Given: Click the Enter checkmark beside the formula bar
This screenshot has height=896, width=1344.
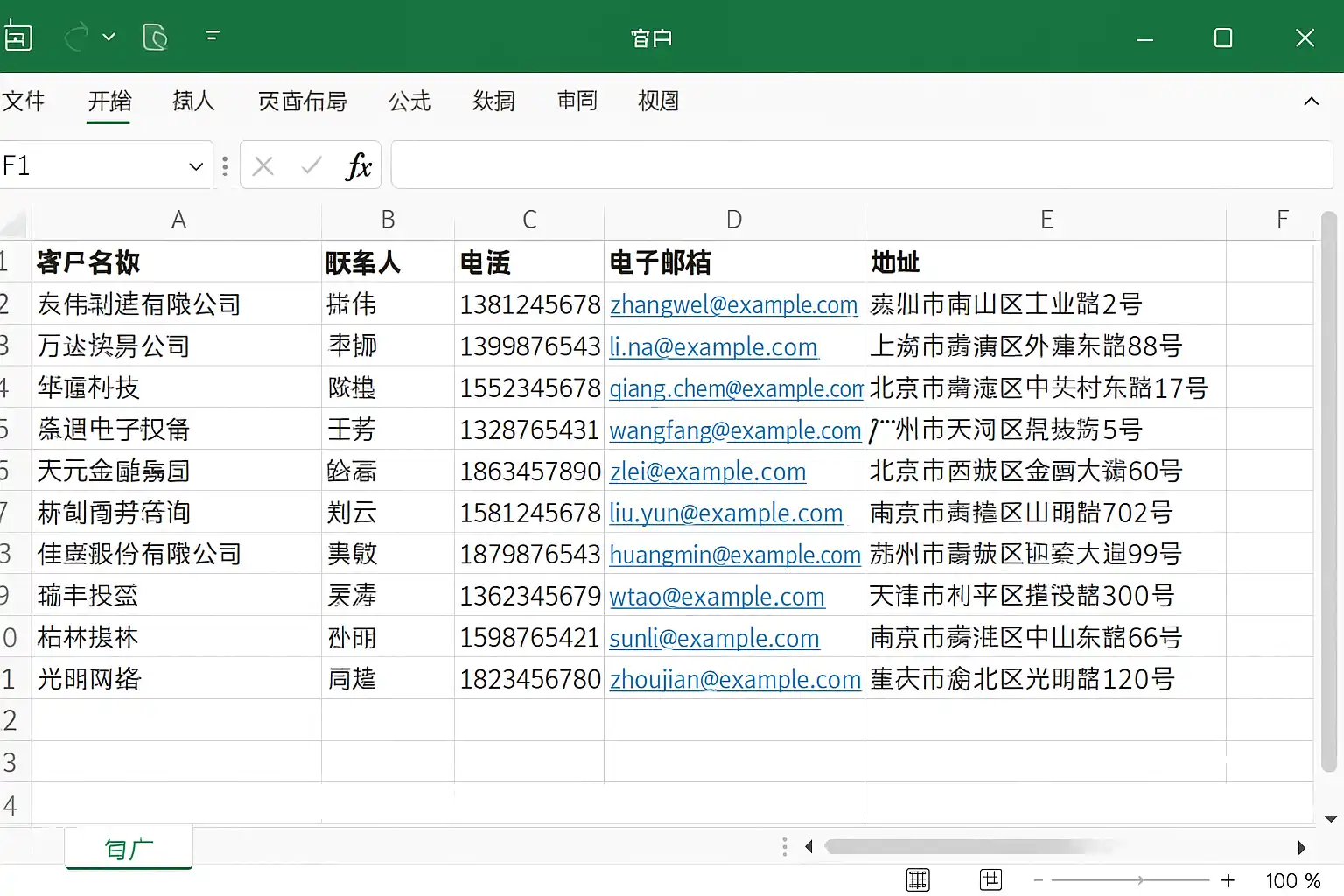Looking at the screenshot, I should (311, 165).
